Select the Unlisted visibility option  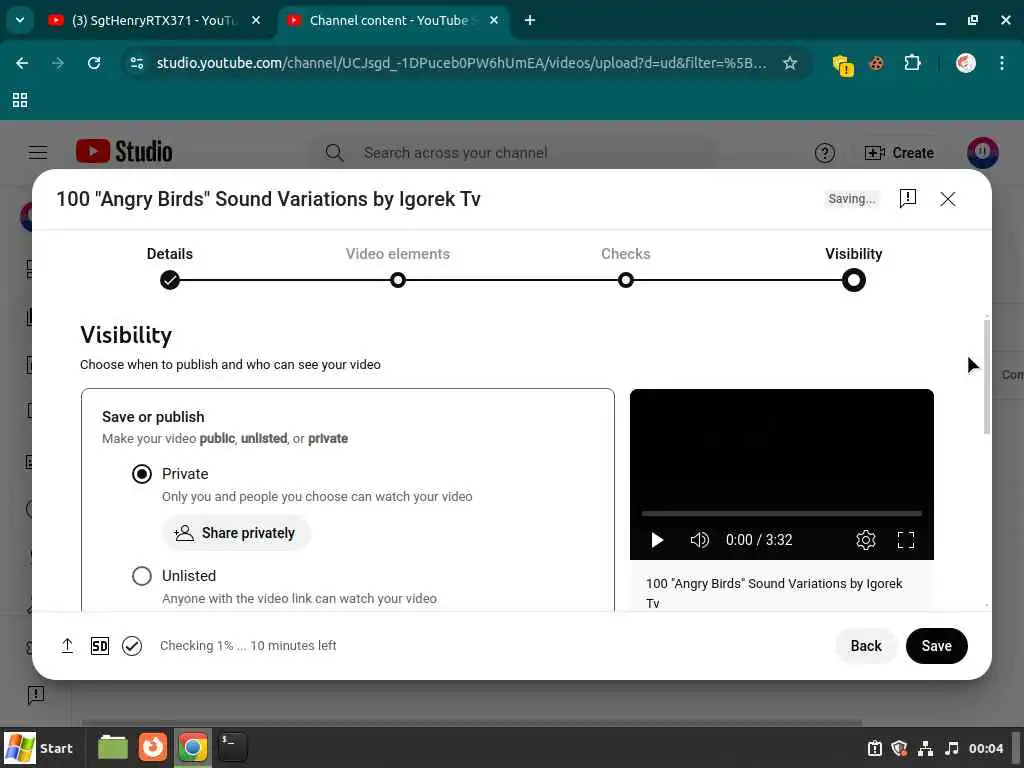coord(142,575)
